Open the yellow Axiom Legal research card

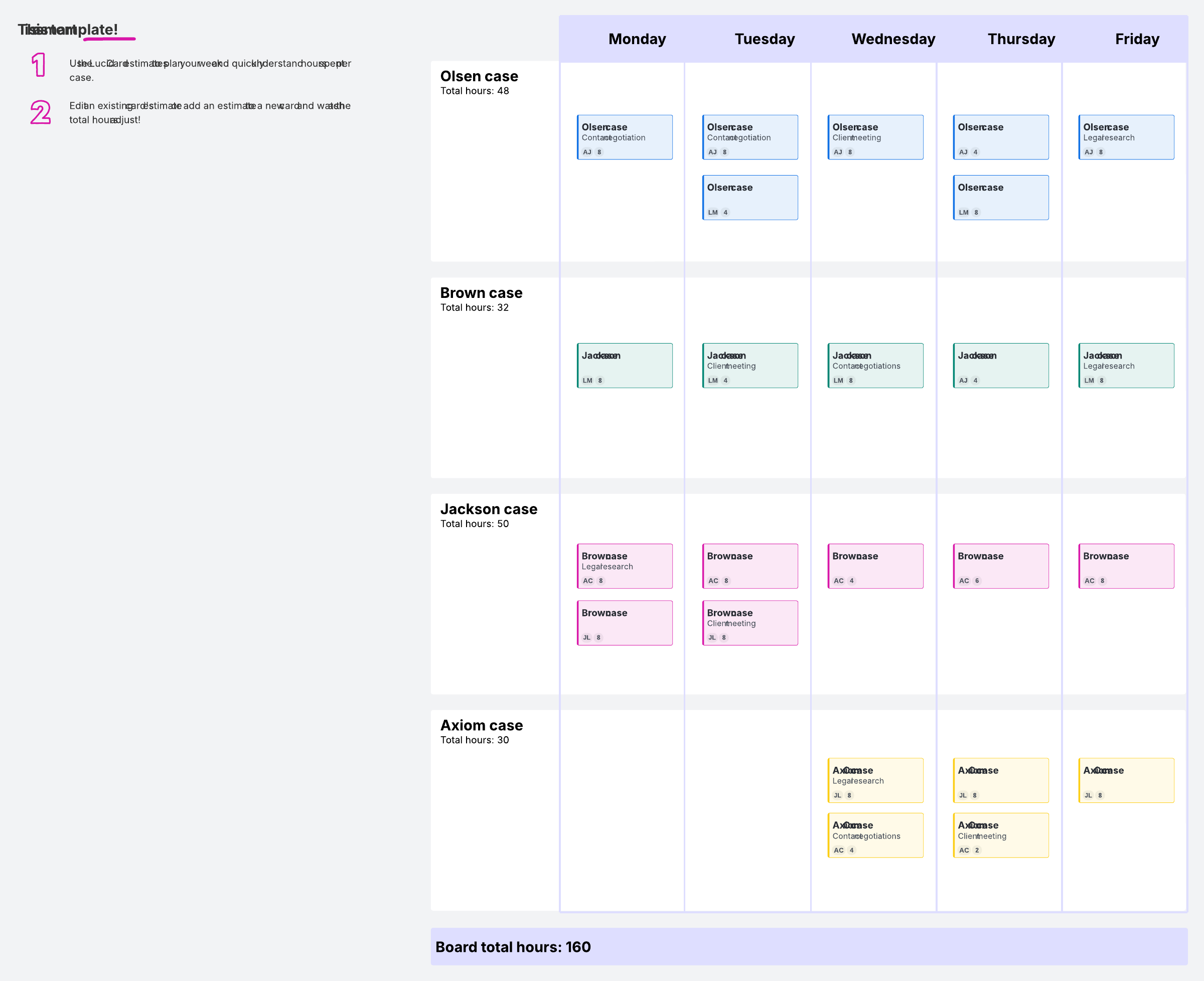click(x=875, y=780)
